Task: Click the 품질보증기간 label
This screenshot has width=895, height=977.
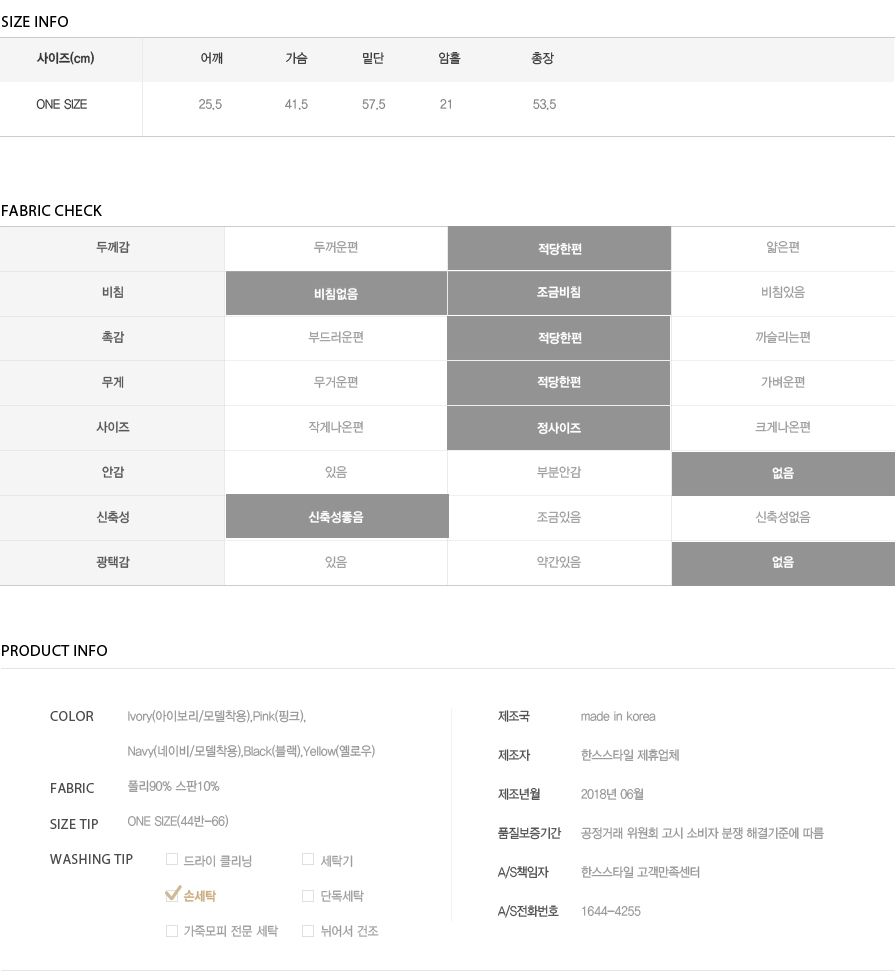Action: click(x=529, y=833)
